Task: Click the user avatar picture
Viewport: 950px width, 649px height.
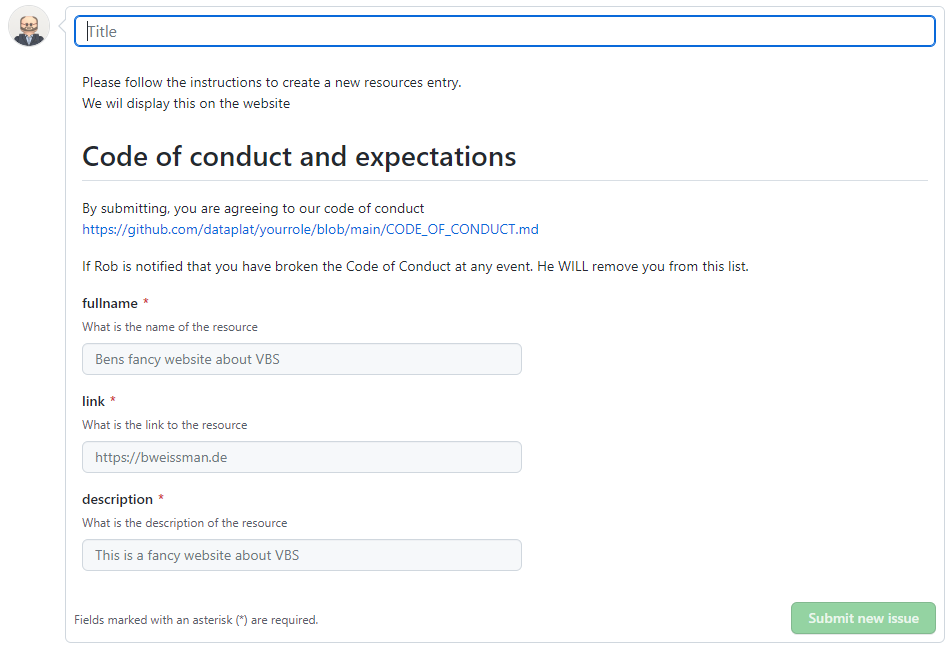Action: (28, 26)
